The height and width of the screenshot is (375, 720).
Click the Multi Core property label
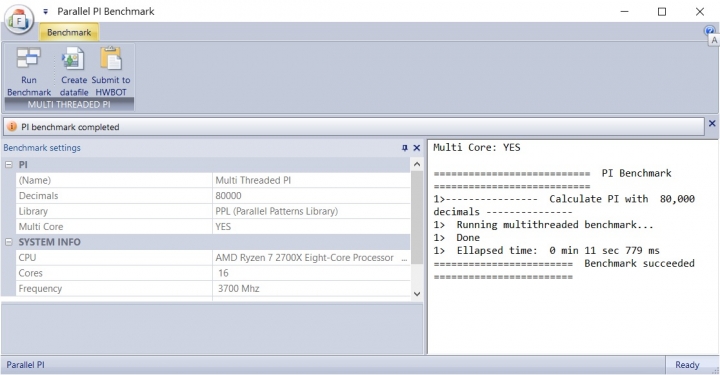pos(41,227)
